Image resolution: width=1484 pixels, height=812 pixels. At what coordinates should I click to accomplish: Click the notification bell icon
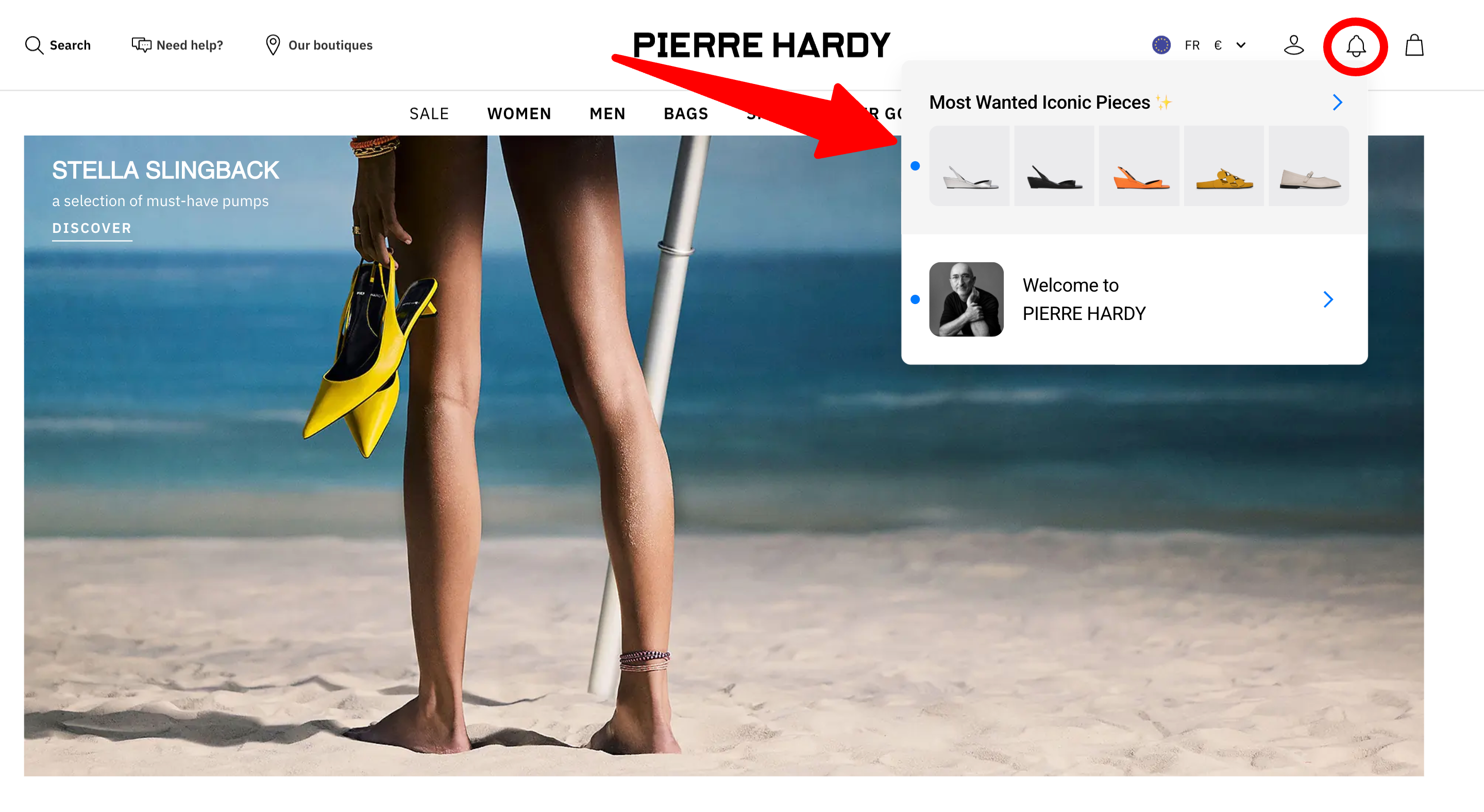tap(1356, 45)
